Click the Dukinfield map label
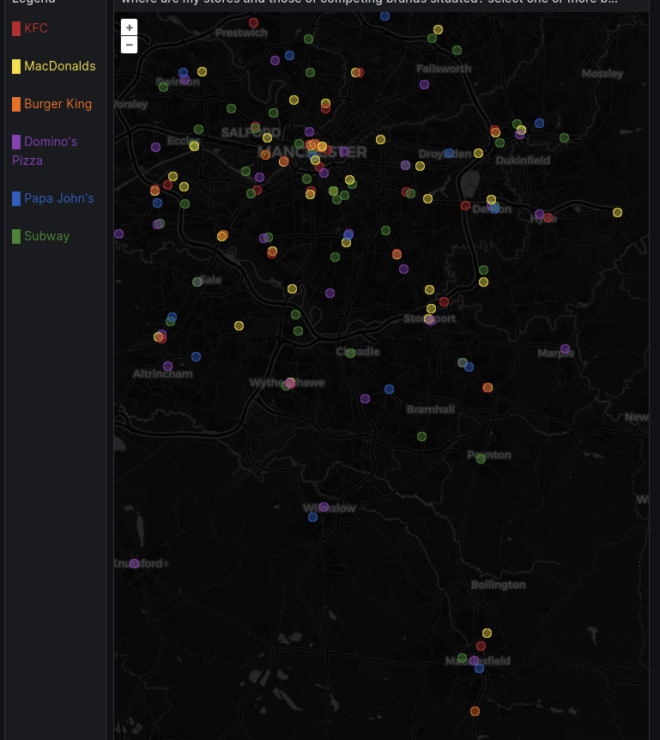The height and width of the screenshot is (740, 660). (x=523, y=160)
